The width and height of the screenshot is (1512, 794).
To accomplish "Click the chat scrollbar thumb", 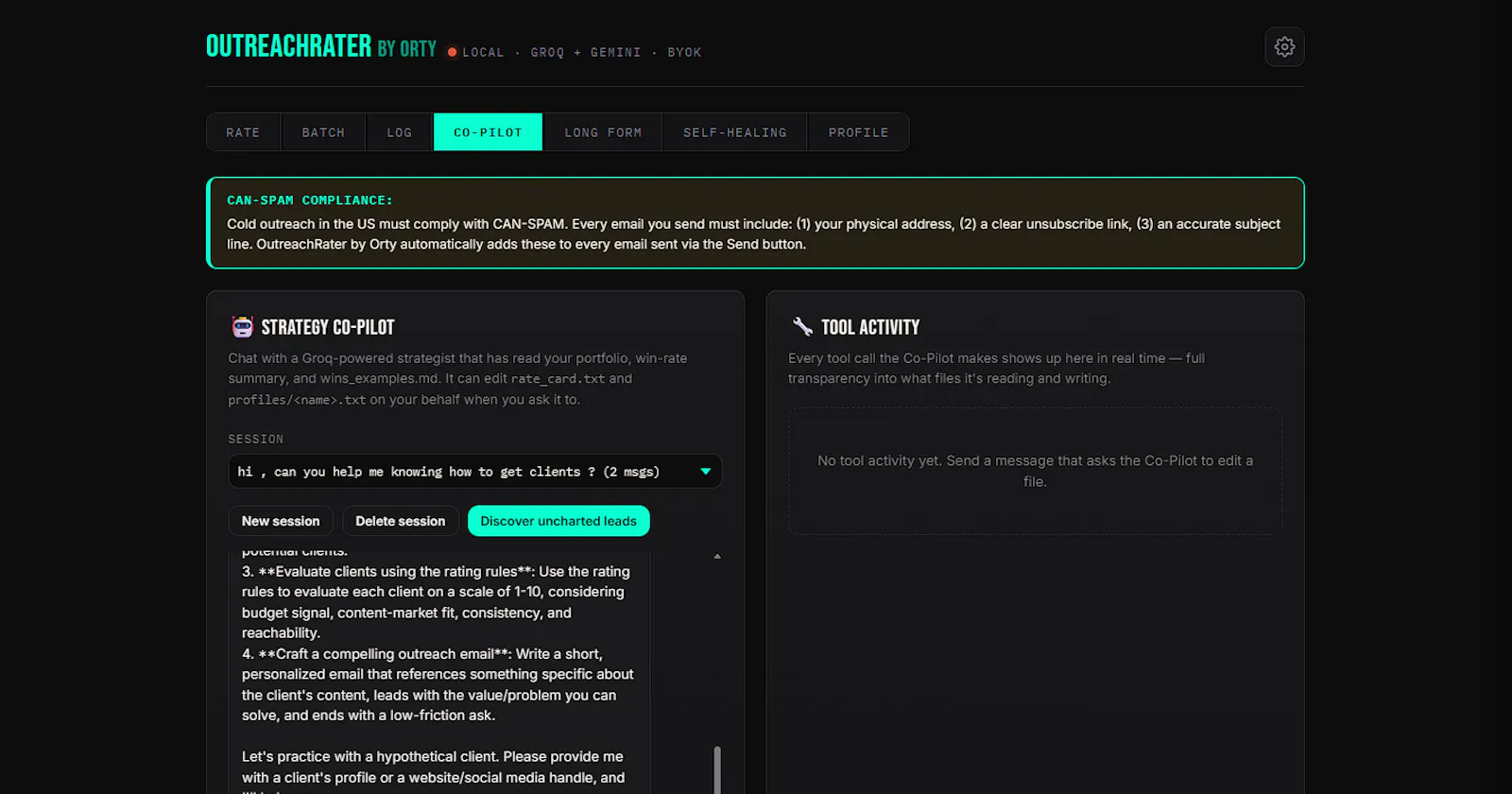I will 717,770.
